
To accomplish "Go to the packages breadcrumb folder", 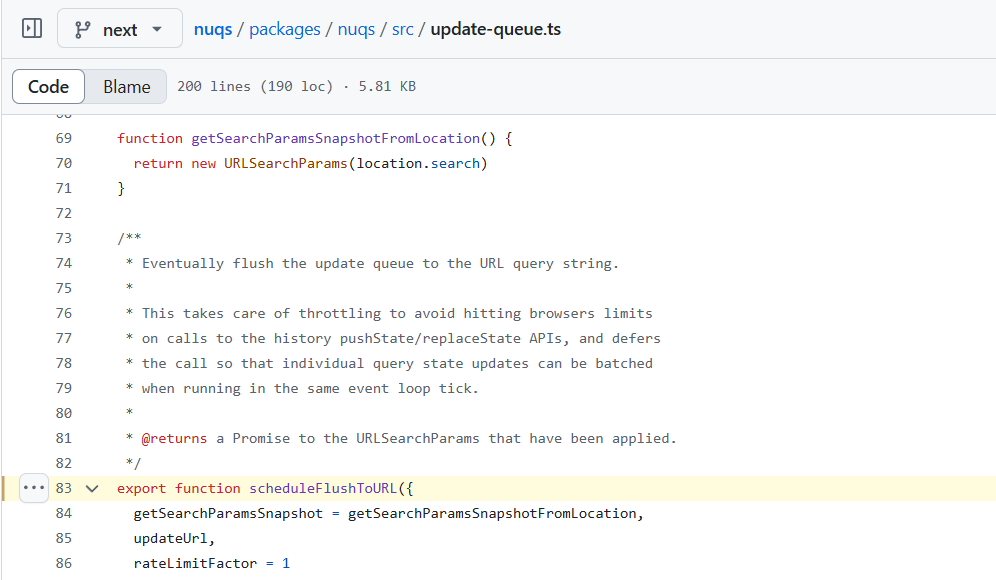I will [285, 29].
